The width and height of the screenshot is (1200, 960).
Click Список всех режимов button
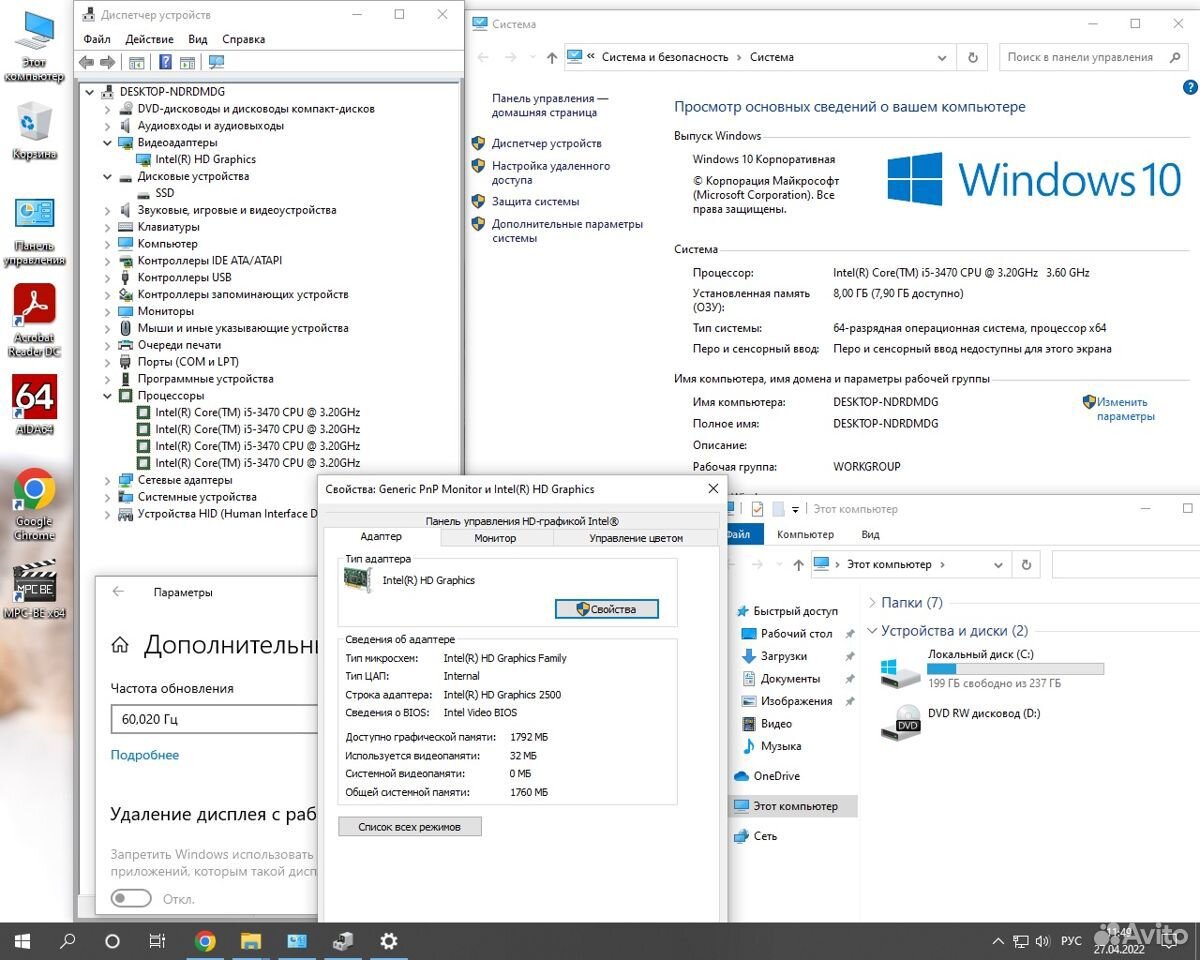410,827
